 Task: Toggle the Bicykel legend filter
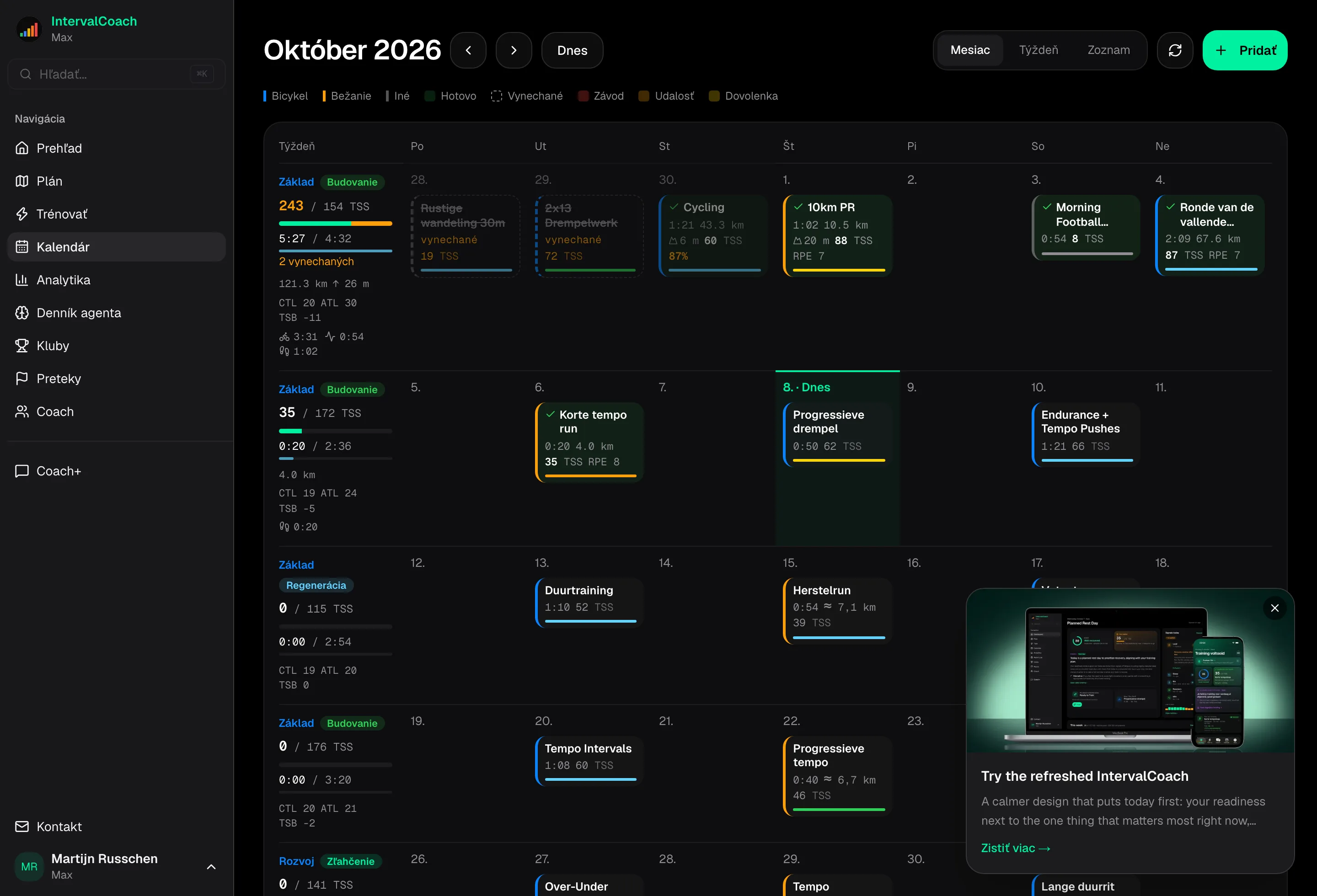pyautogui.click(x=286, y=96)
